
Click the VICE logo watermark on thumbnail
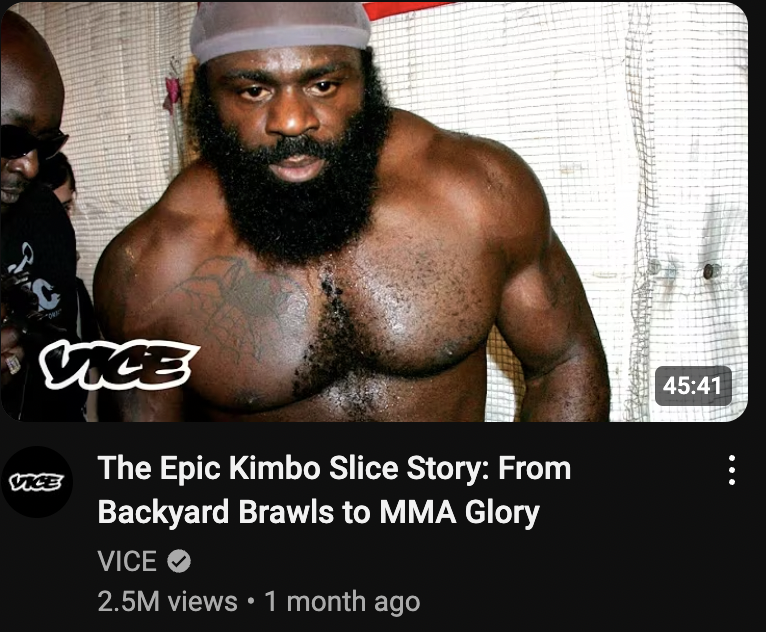[119, 364]
